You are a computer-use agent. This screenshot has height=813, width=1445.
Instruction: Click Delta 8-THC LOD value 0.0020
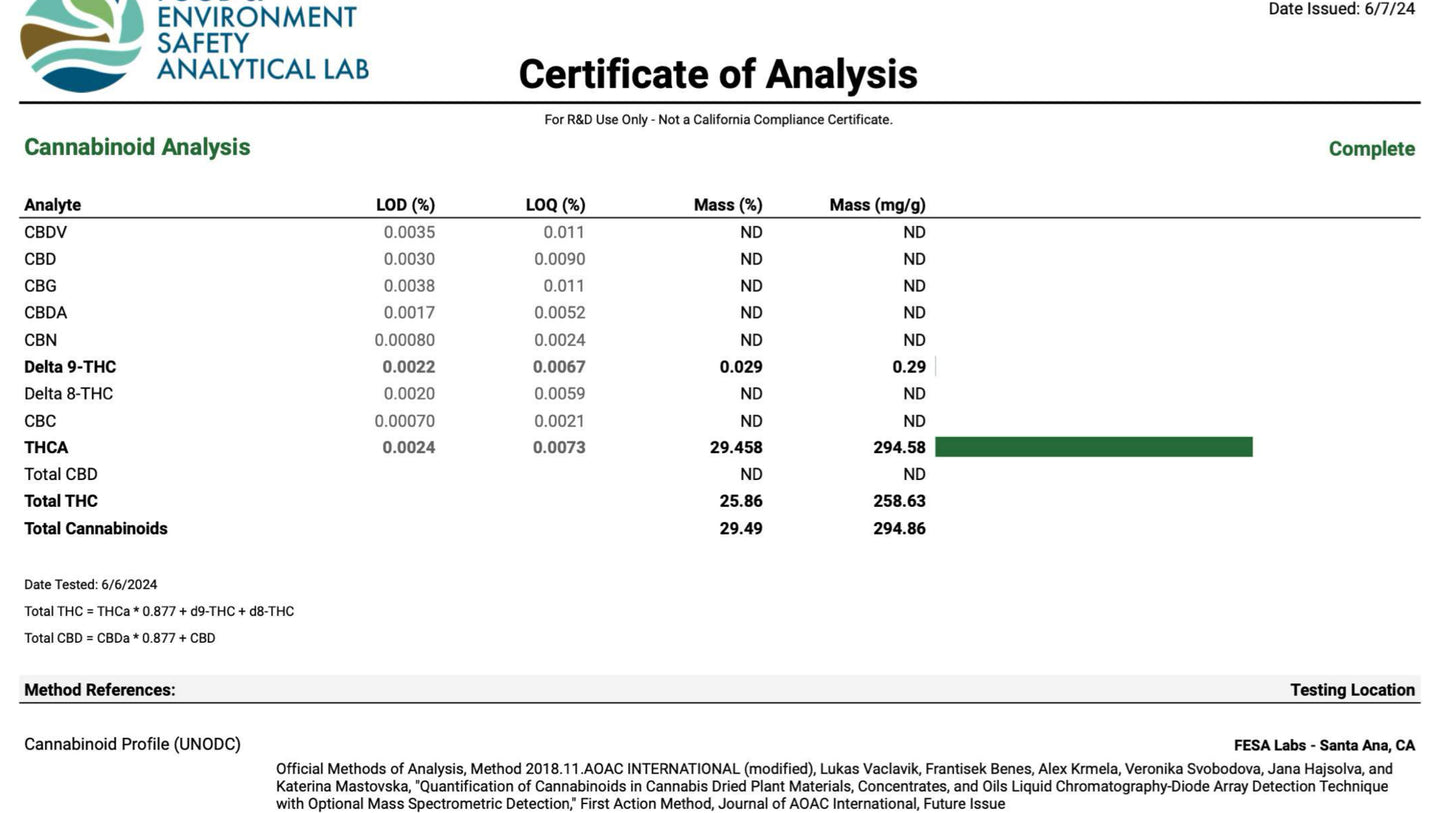[409, 394]
